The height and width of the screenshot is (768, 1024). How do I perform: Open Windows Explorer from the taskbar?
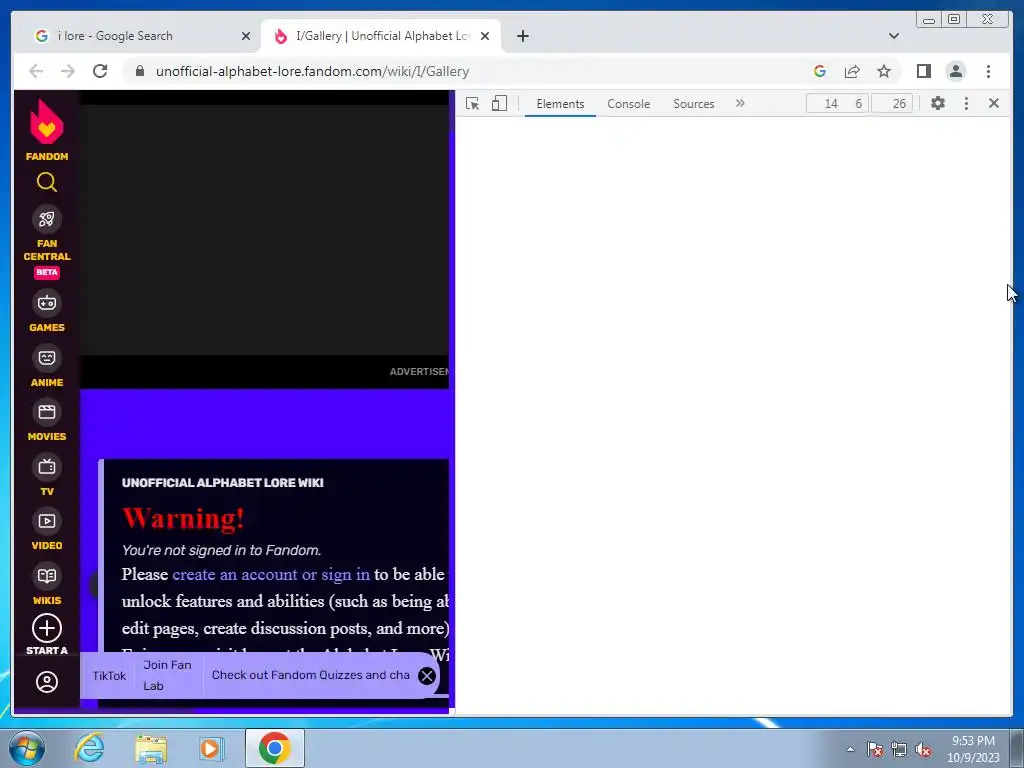(x=151, y=748)
